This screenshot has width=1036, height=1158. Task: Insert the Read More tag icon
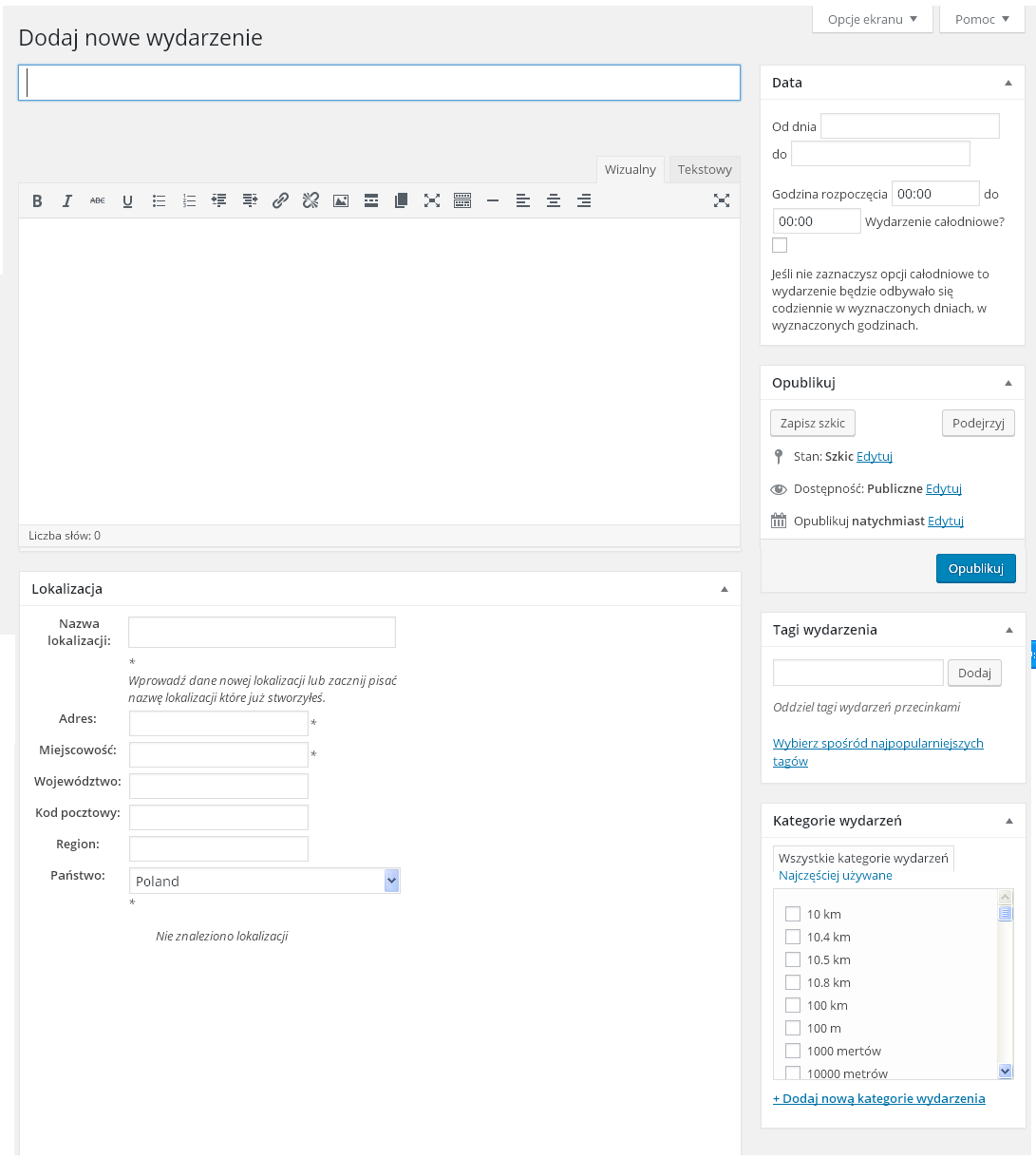tap(371, 200)
